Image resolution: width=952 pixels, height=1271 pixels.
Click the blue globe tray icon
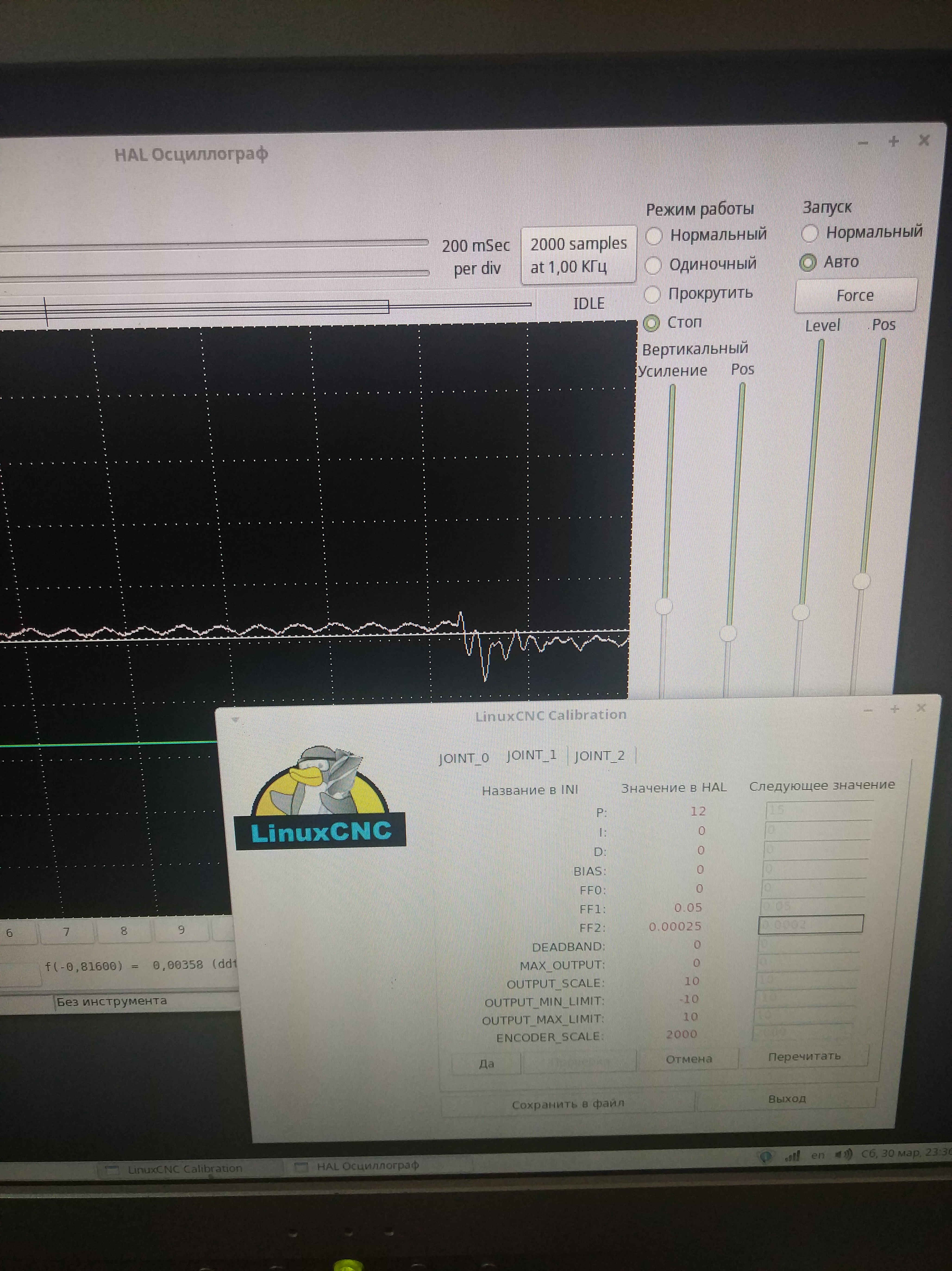(x=766, y=1156)
